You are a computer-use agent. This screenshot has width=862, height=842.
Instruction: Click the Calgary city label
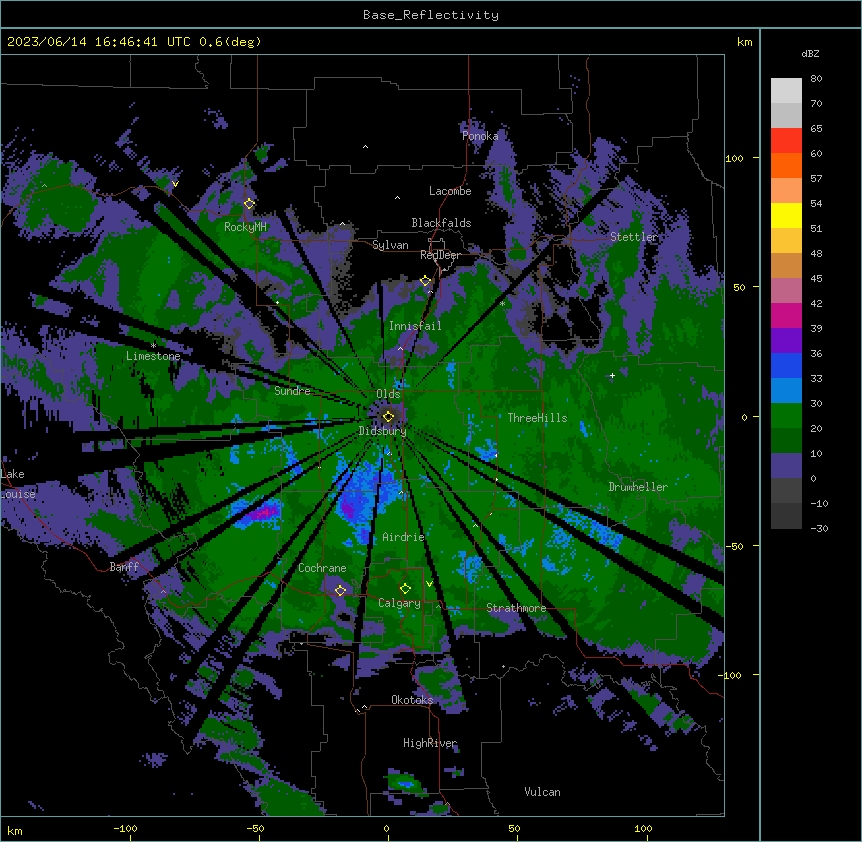pyautogui.click(x=399, y=603)
